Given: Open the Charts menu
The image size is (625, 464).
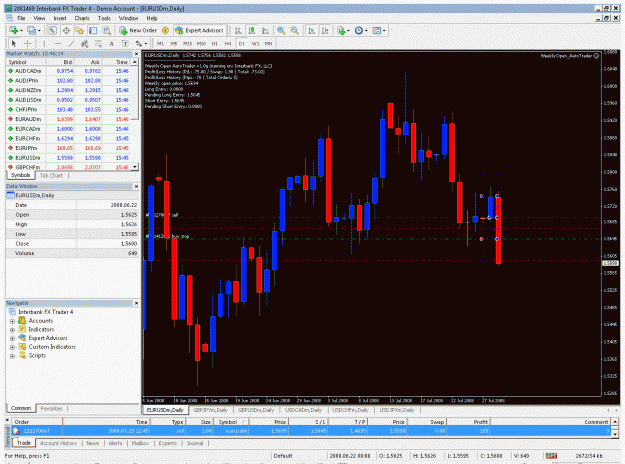Looking at the screenshot, I should [x=82, y=18].
